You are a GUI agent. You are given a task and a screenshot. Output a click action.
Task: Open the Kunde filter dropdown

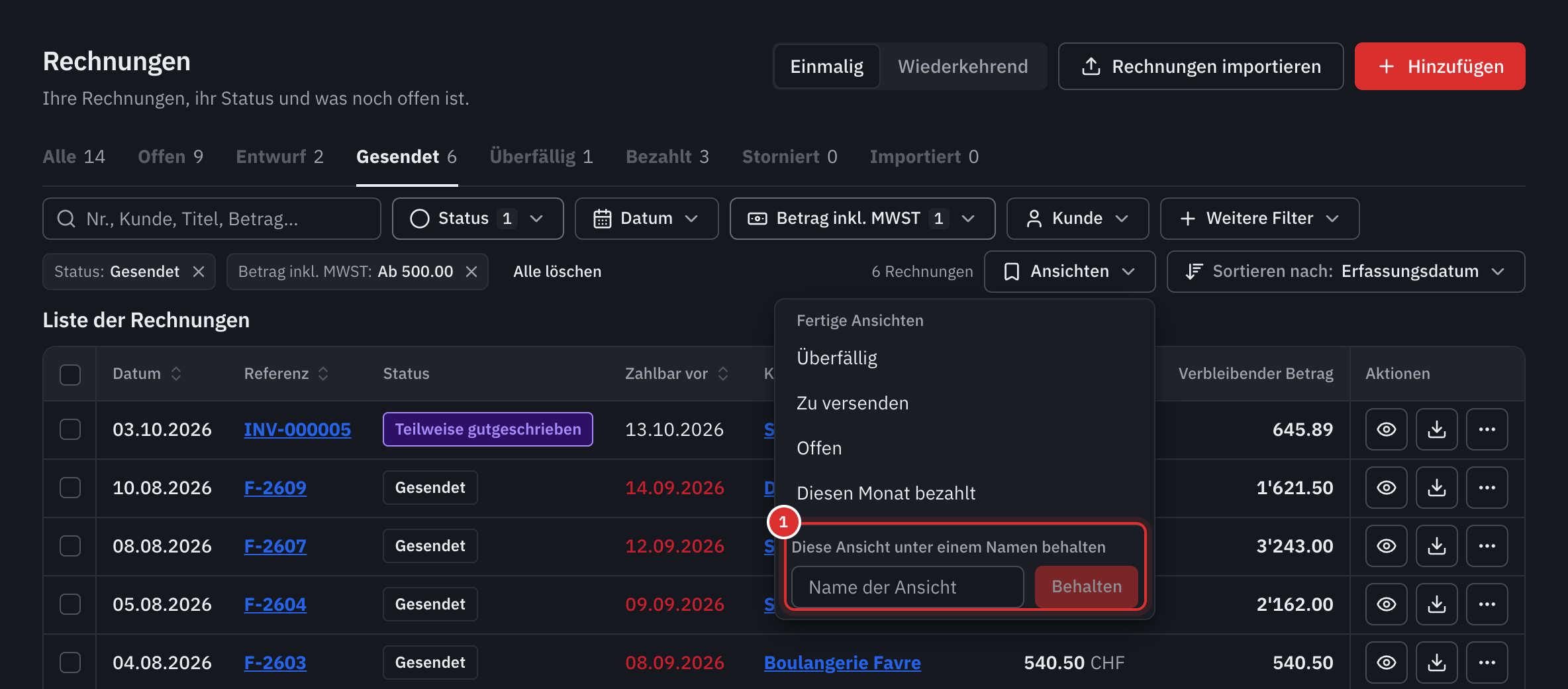[x=1077, y=219]
